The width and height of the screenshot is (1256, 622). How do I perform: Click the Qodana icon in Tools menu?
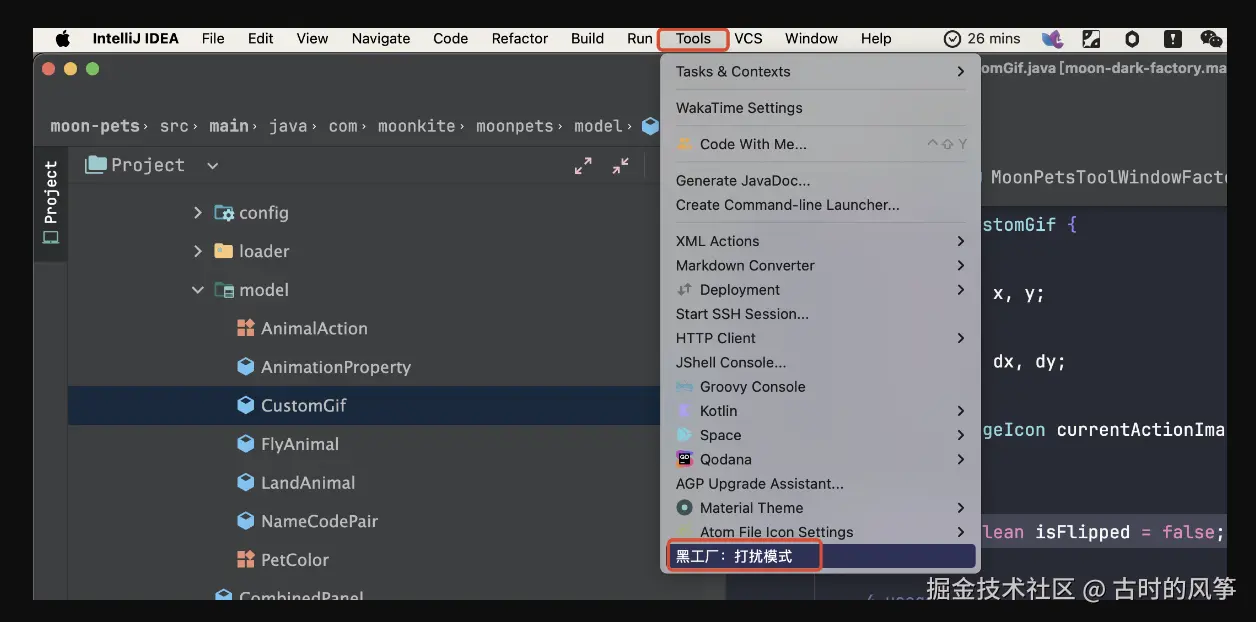coord(684,459)
